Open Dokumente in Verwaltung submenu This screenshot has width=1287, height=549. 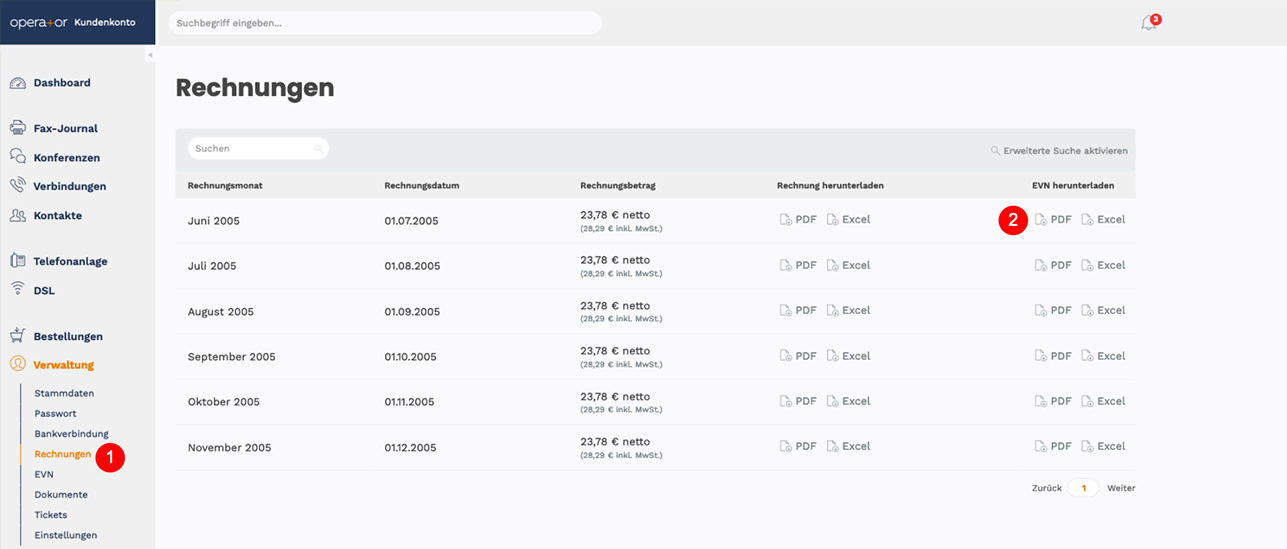(61, 494)
